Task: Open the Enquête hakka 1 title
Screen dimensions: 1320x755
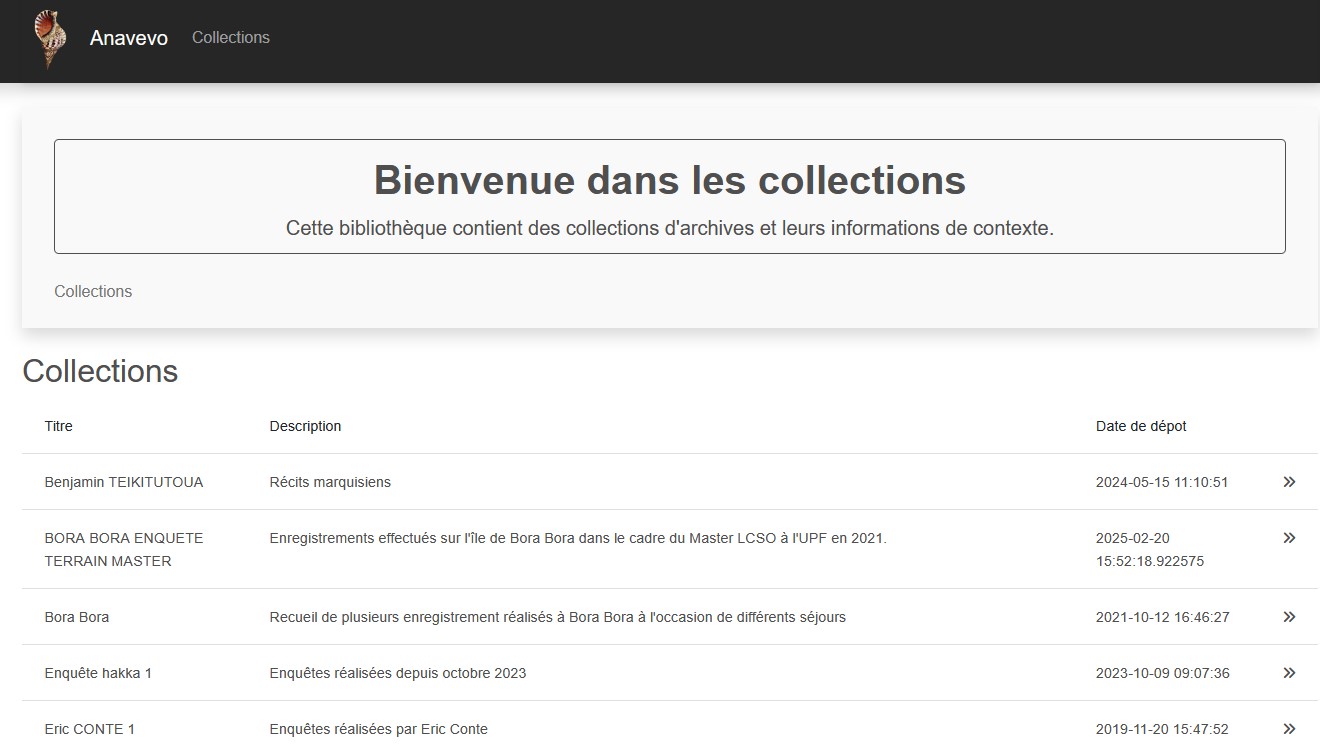Action: click(x=98, y=673)
